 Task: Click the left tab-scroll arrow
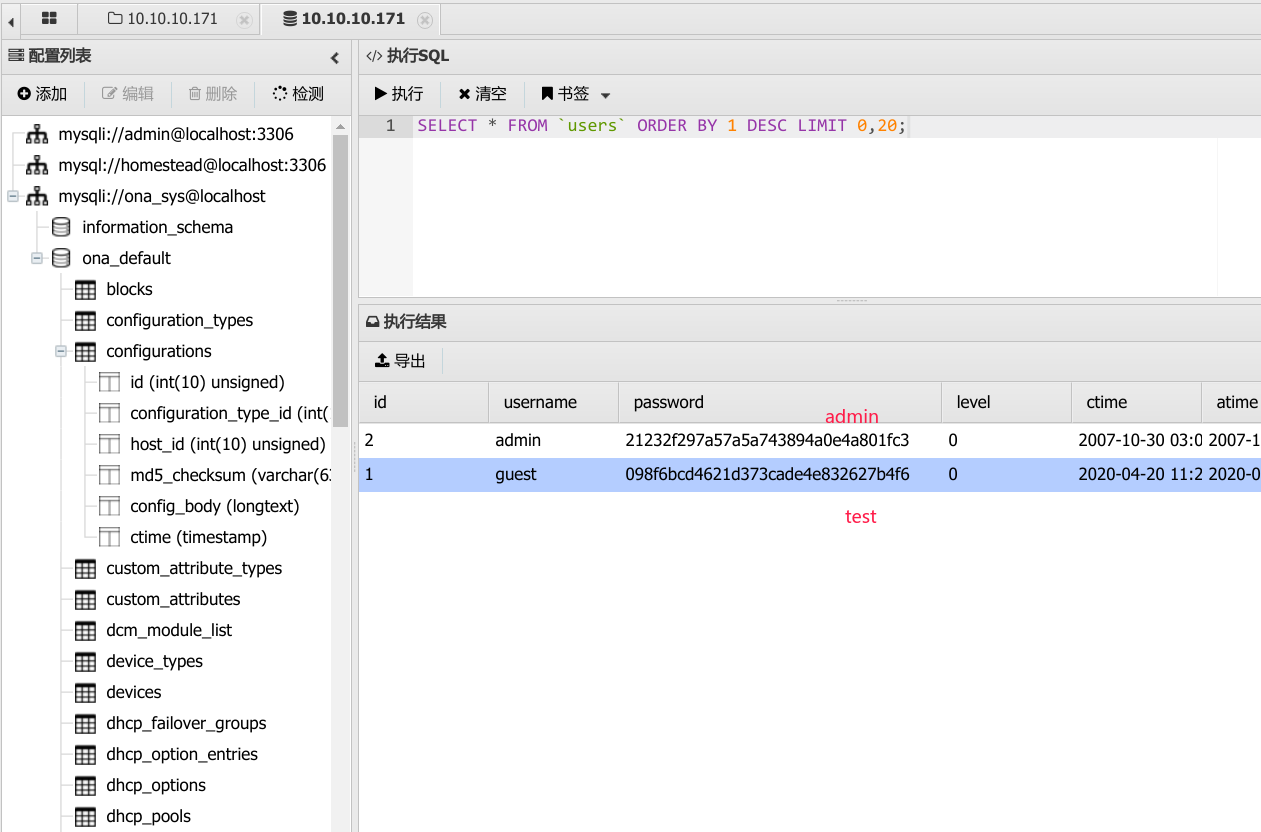click(11, 20)
